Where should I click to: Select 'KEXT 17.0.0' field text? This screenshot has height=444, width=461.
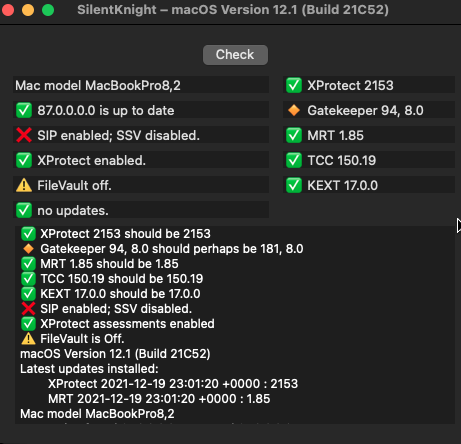point(343,185)
